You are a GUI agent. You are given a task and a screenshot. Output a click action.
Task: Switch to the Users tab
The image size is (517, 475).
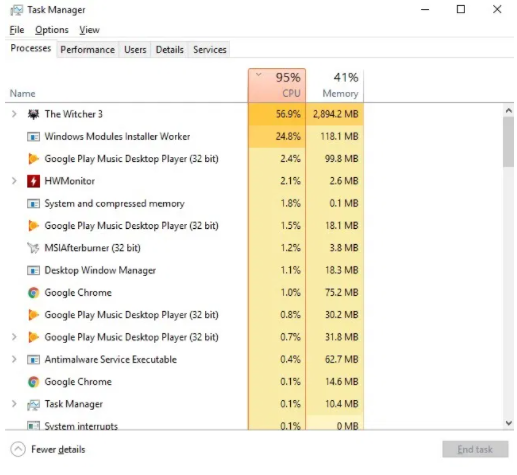tap(135, 50)
